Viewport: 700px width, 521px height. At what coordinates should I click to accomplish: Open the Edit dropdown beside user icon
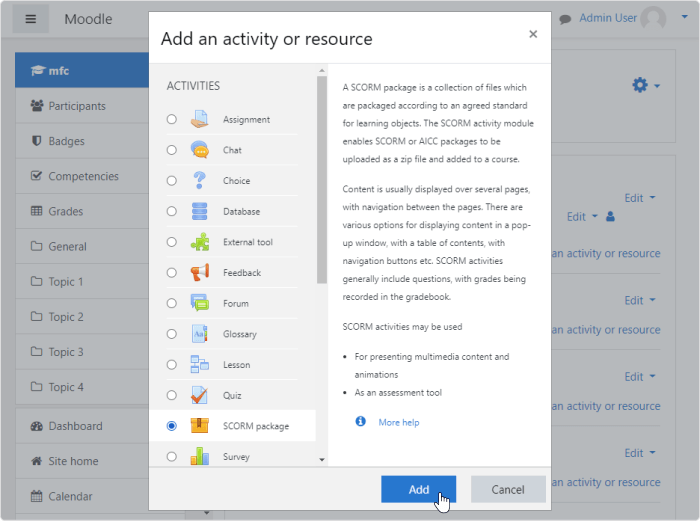click(582, 217)
